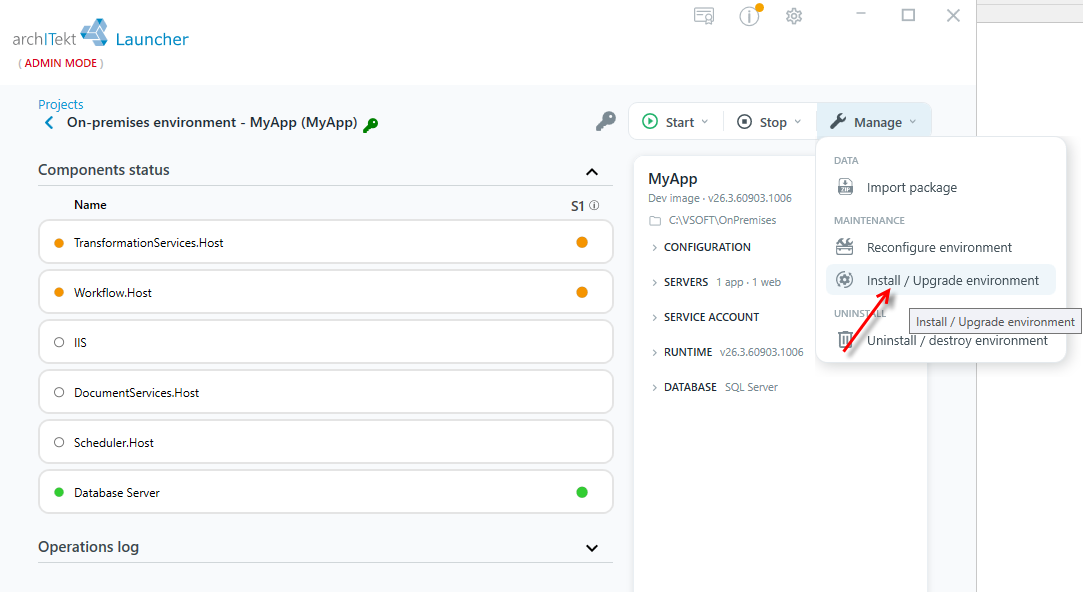Open the license certificate icon in header
This screenshot has height=592, width=1083.
(x=704, y=16)
